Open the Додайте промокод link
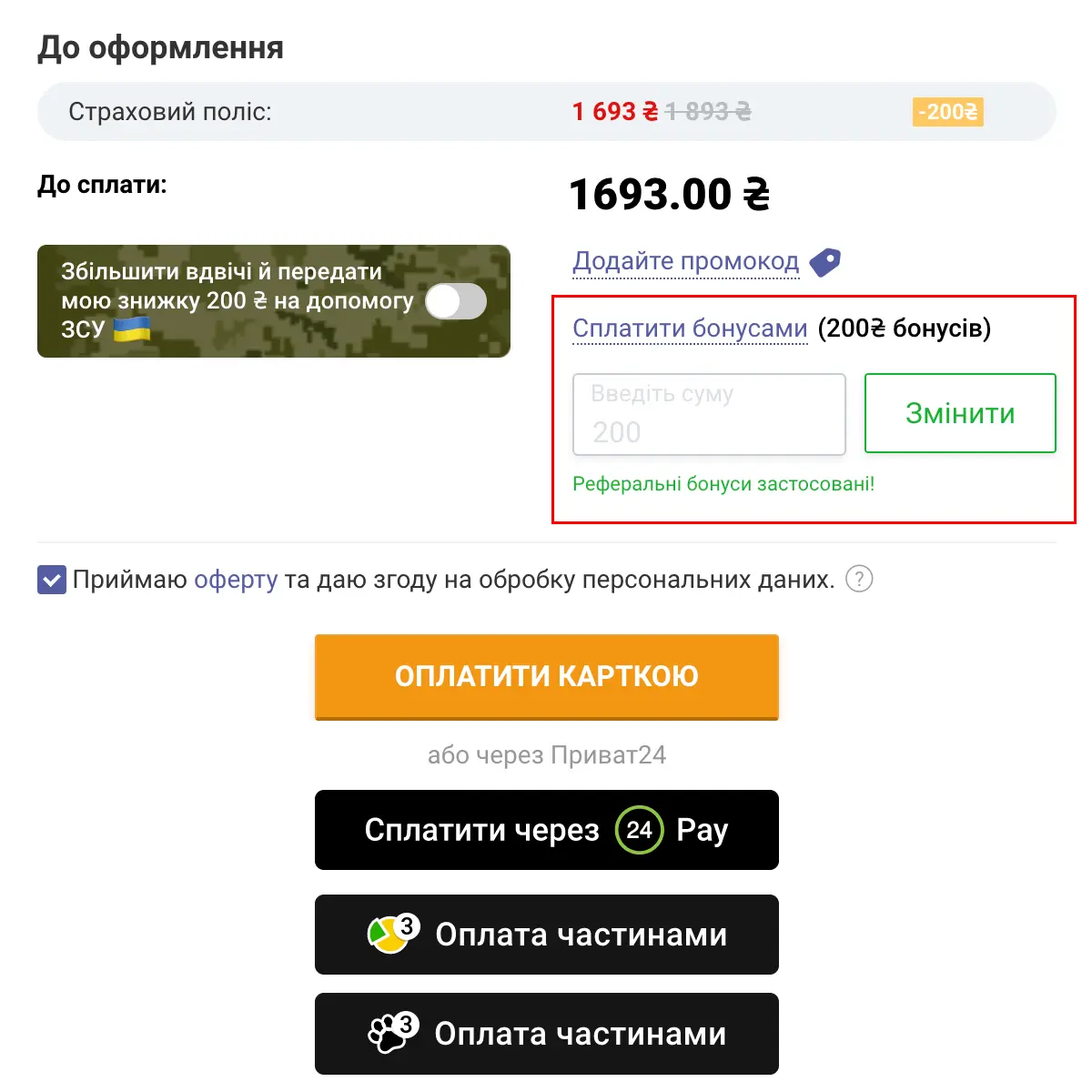Viewport: 1092px width, 1092px height. click(685, 261)
